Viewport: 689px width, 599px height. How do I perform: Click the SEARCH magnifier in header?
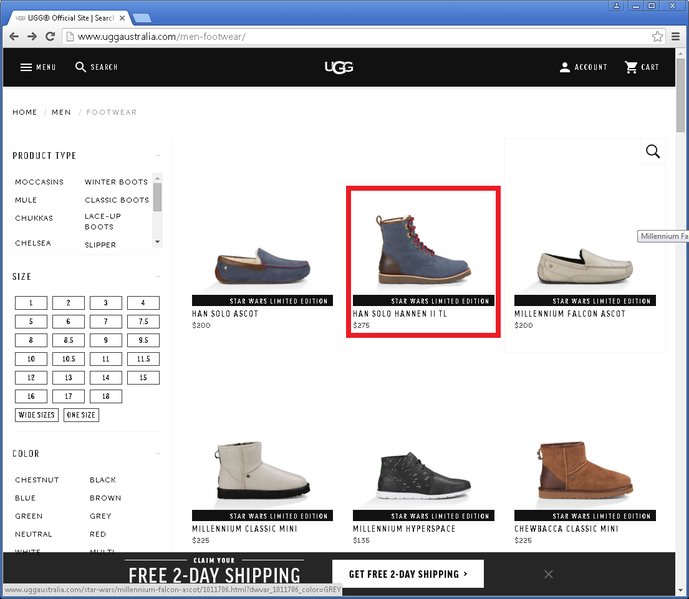pyautogui.click(x=80, y=67)
